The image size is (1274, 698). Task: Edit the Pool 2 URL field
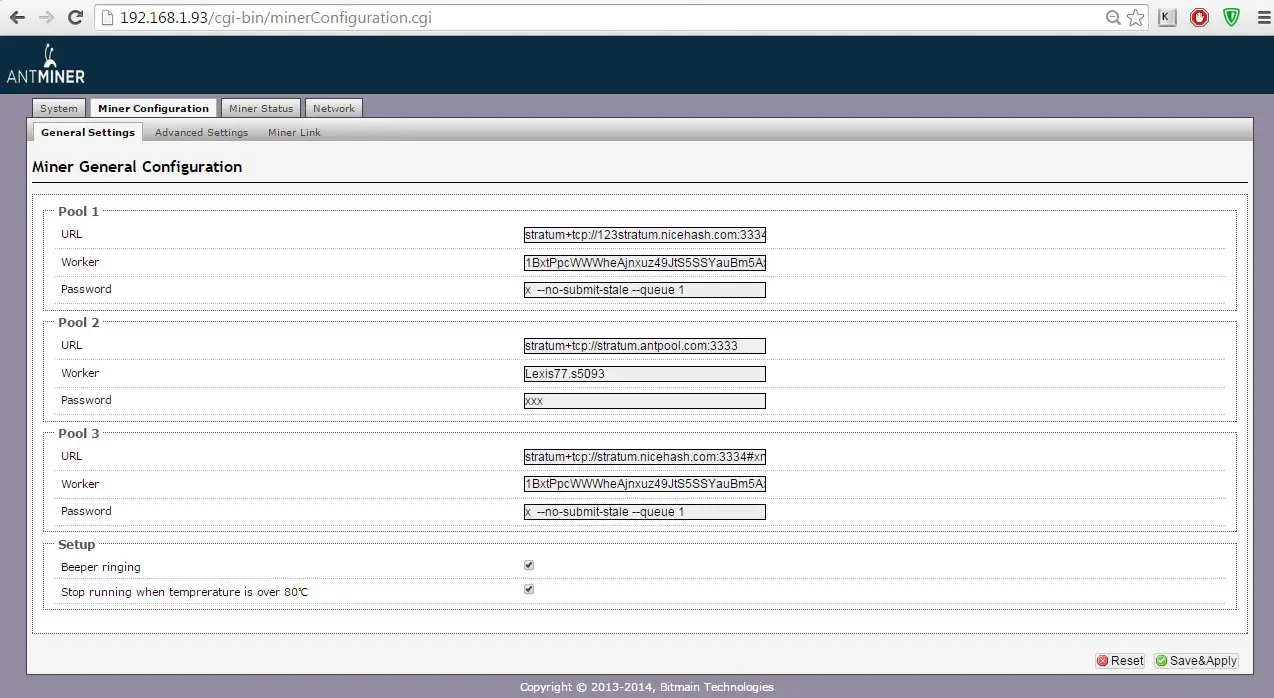click(645, 346)
